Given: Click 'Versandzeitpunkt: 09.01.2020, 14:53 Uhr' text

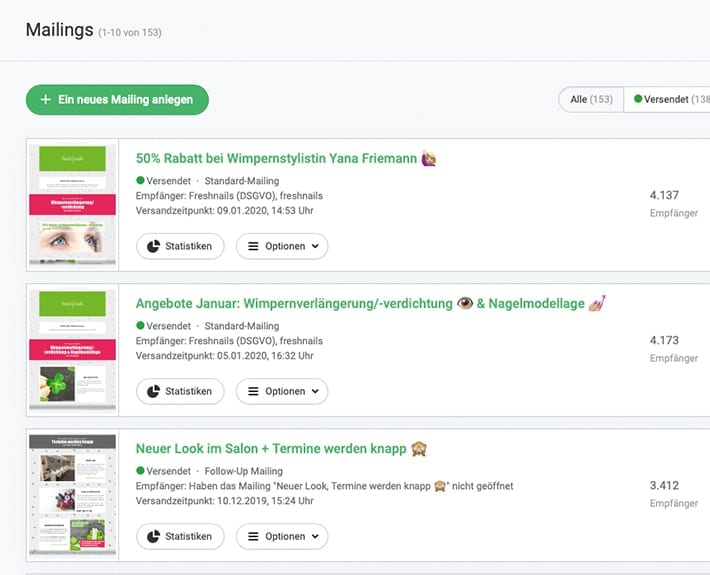Looking at the screenshot, I should (x=225, y=211).
